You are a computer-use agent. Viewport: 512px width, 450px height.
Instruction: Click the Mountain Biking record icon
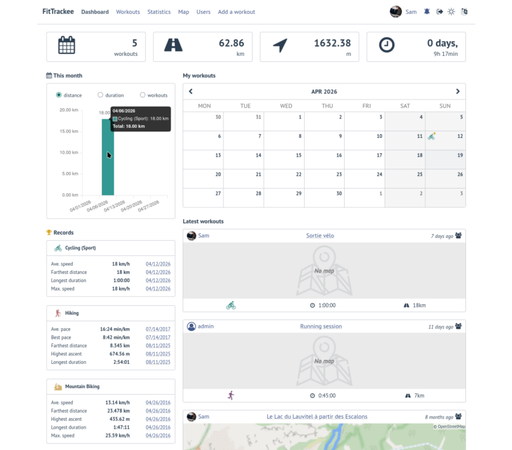click(x=58, y=387)
